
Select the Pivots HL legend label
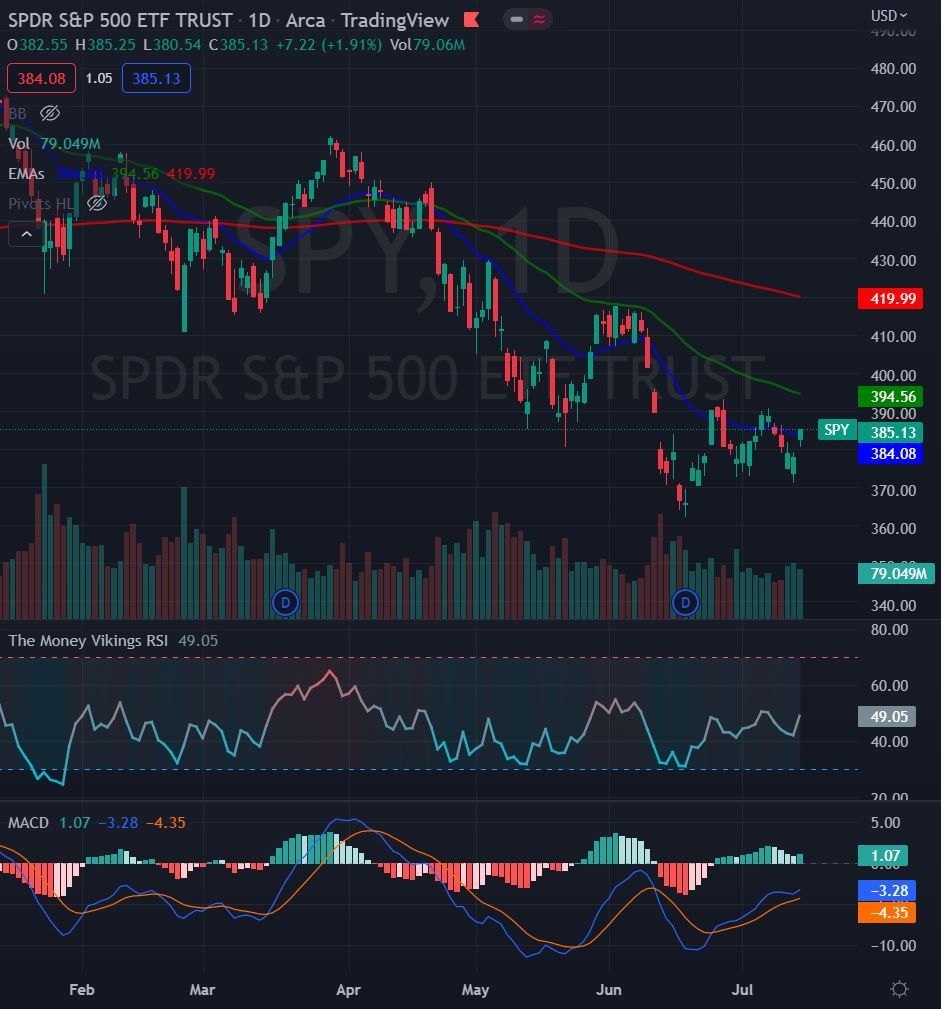pyautogui.click(x=41, y=203)
